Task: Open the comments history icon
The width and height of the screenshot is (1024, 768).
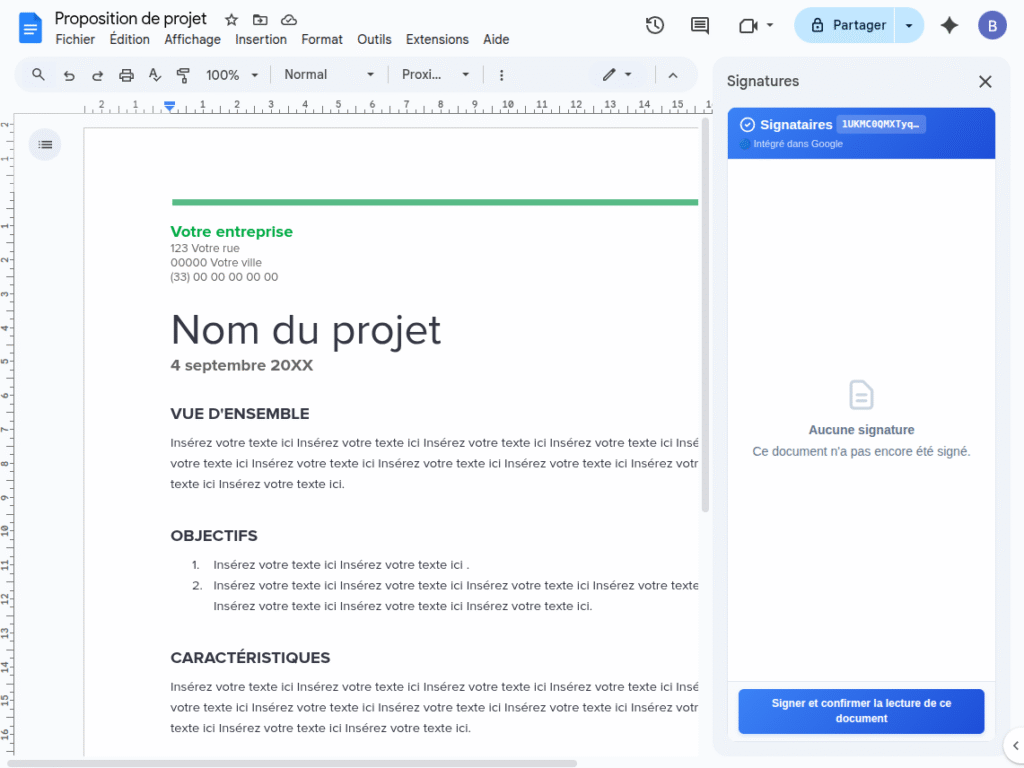Action: point(700,25)
